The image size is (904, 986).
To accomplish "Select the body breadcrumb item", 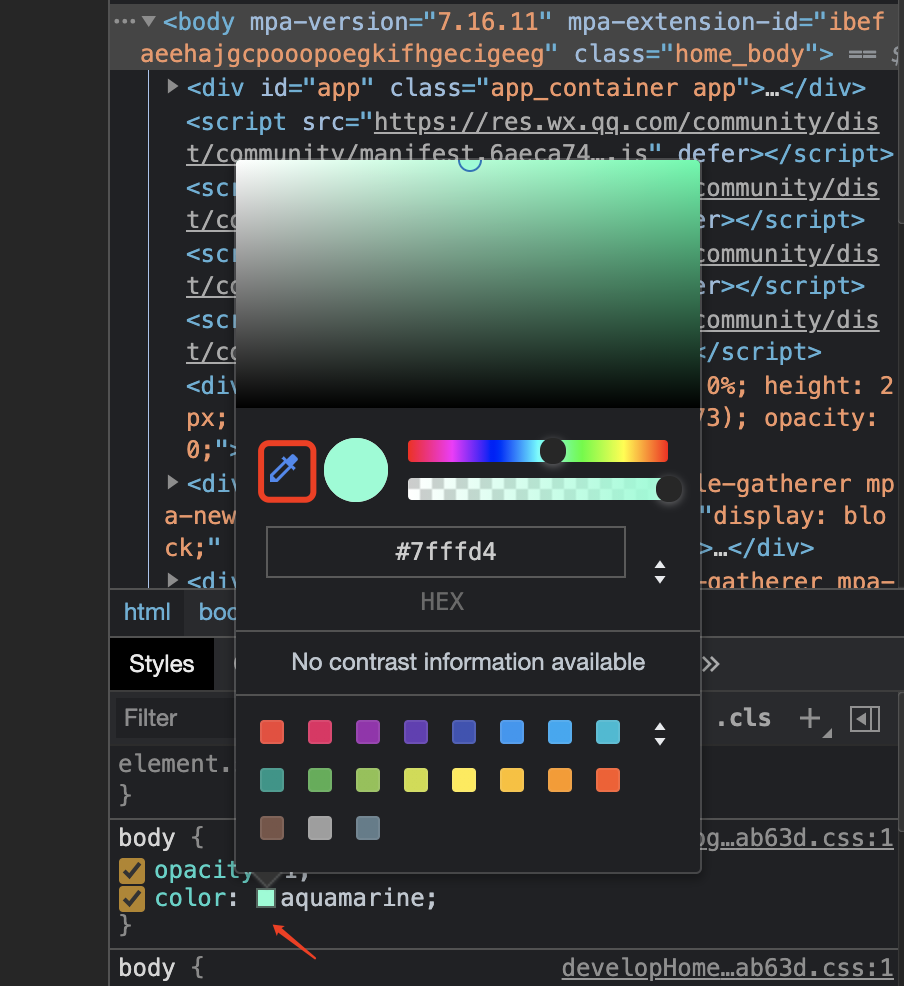I will click(x=217, y=612).
